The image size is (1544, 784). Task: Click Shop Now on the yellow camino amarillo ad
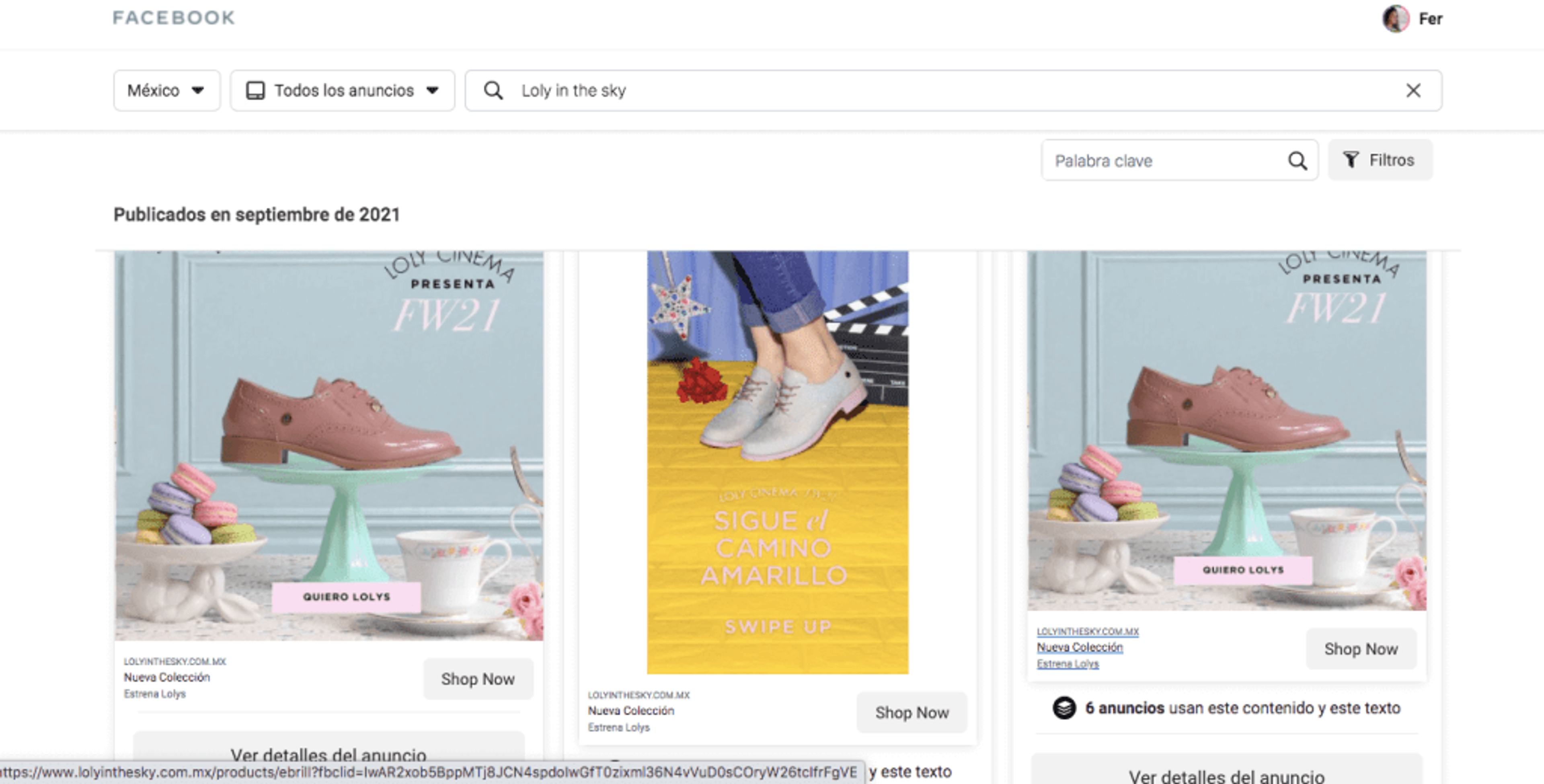point(912,713)
